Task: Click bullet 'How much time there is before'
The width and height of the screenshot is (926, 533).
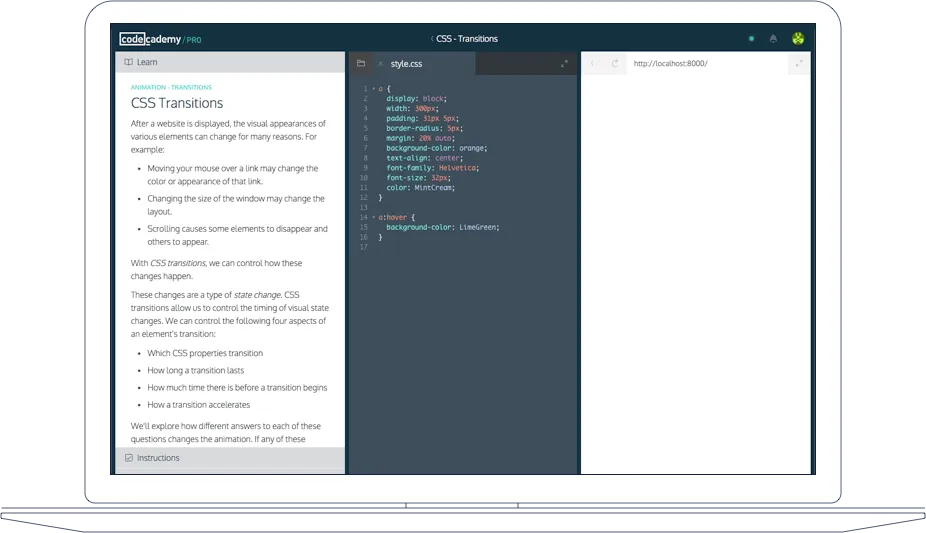Action: click(237, 388)
